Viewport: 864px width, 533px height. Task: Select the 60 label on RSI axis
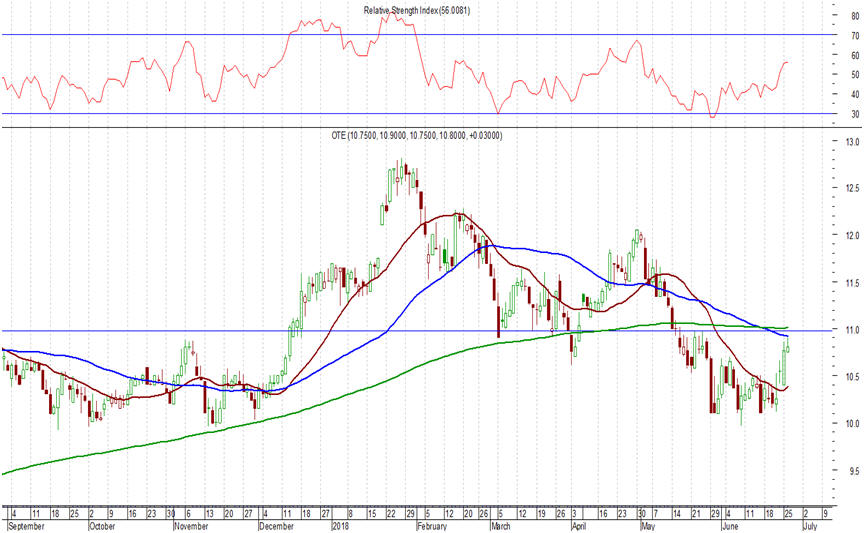855,55
